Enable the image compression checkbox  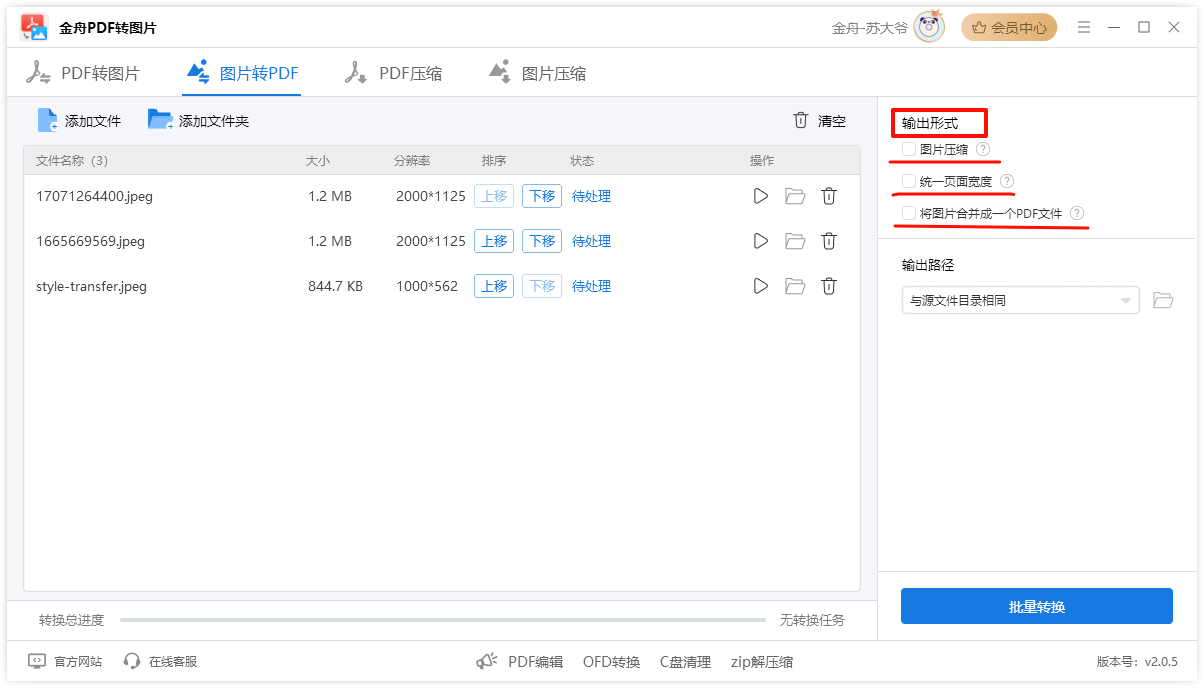[x=908, y=149]
